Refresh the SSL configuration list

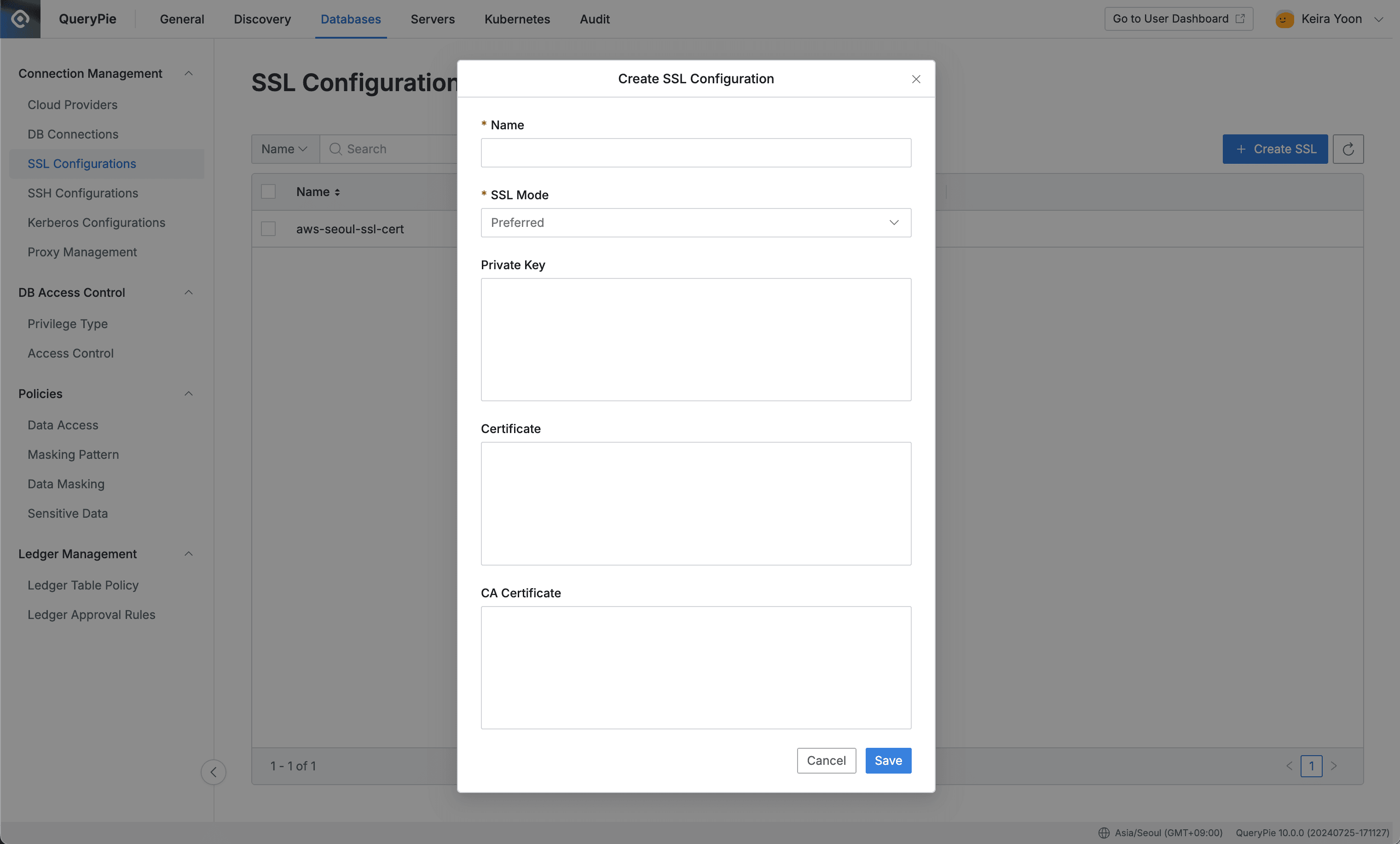1348,149
